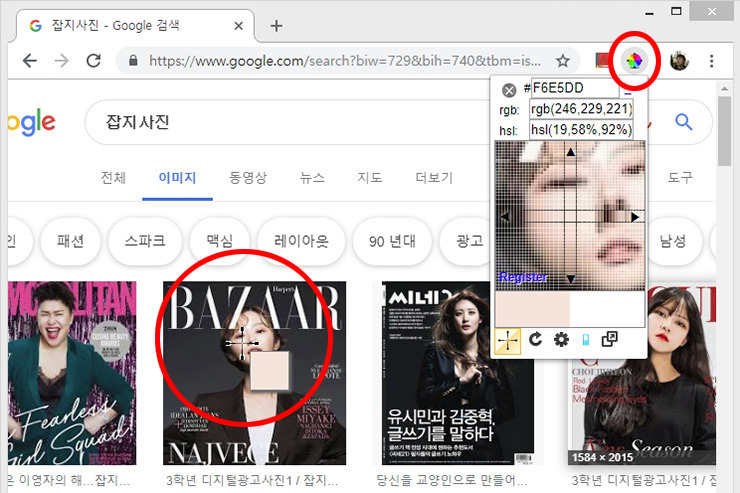Maximize the Chrome window
The image size is (740, 493).
(676, 11)
